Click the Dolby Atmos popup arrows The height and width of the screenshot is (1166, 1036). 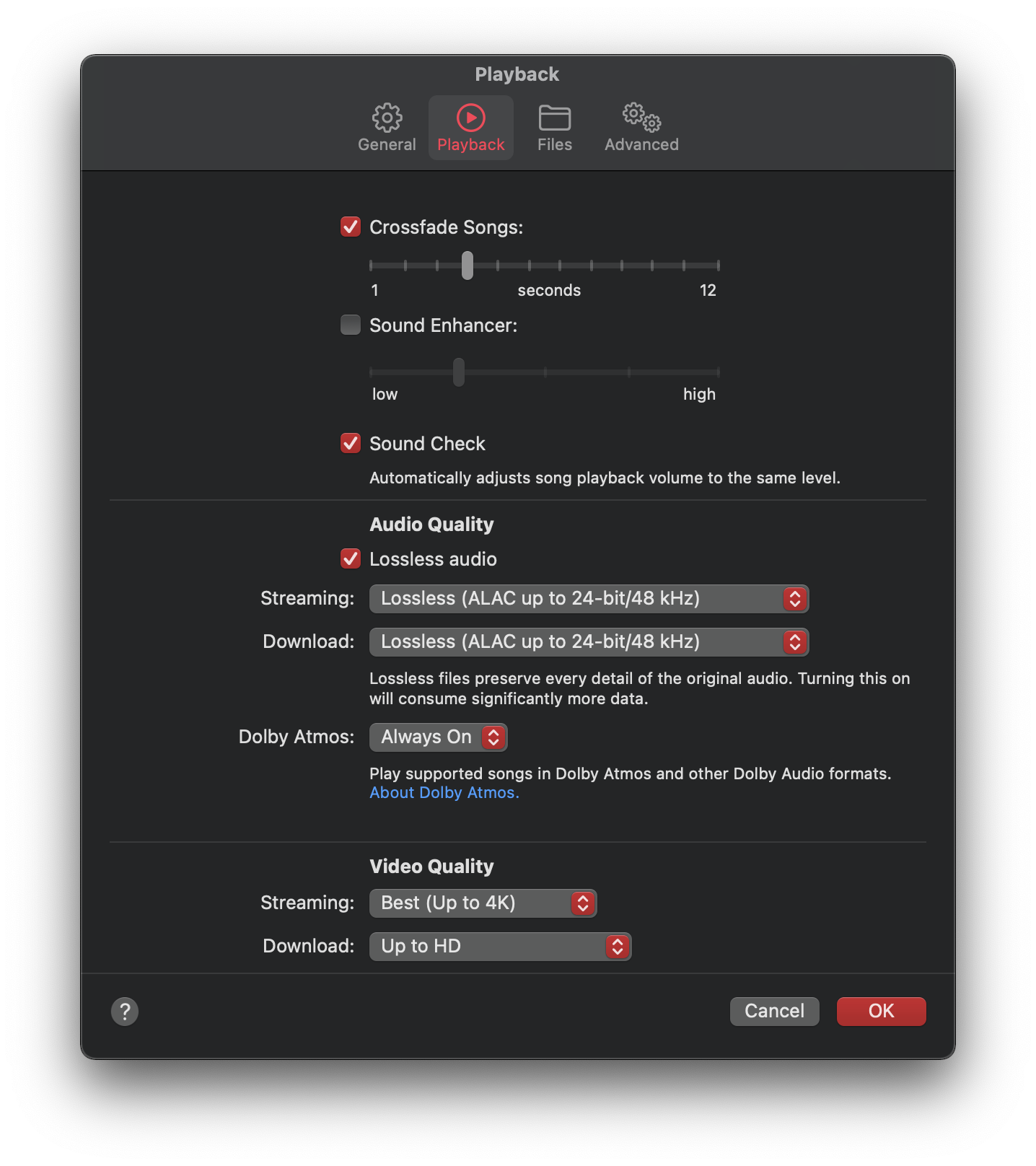493,737
